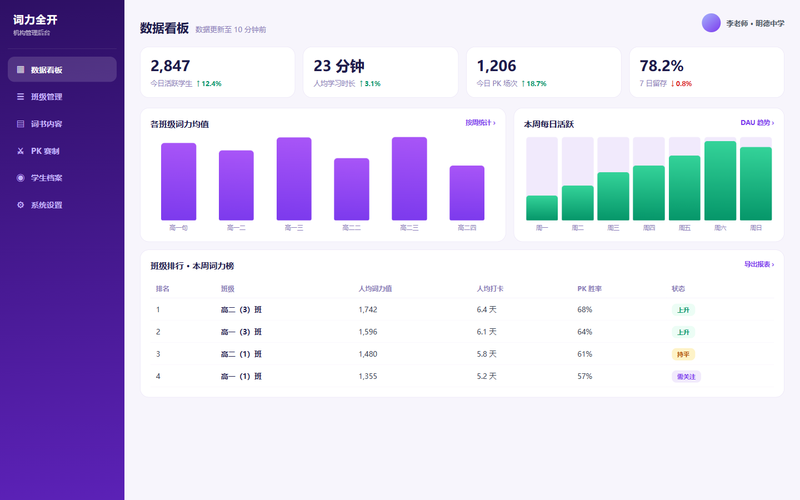Click the 数据看板 sidebar icon
This screenshot has height=500, width=800.
click(20, 69)
